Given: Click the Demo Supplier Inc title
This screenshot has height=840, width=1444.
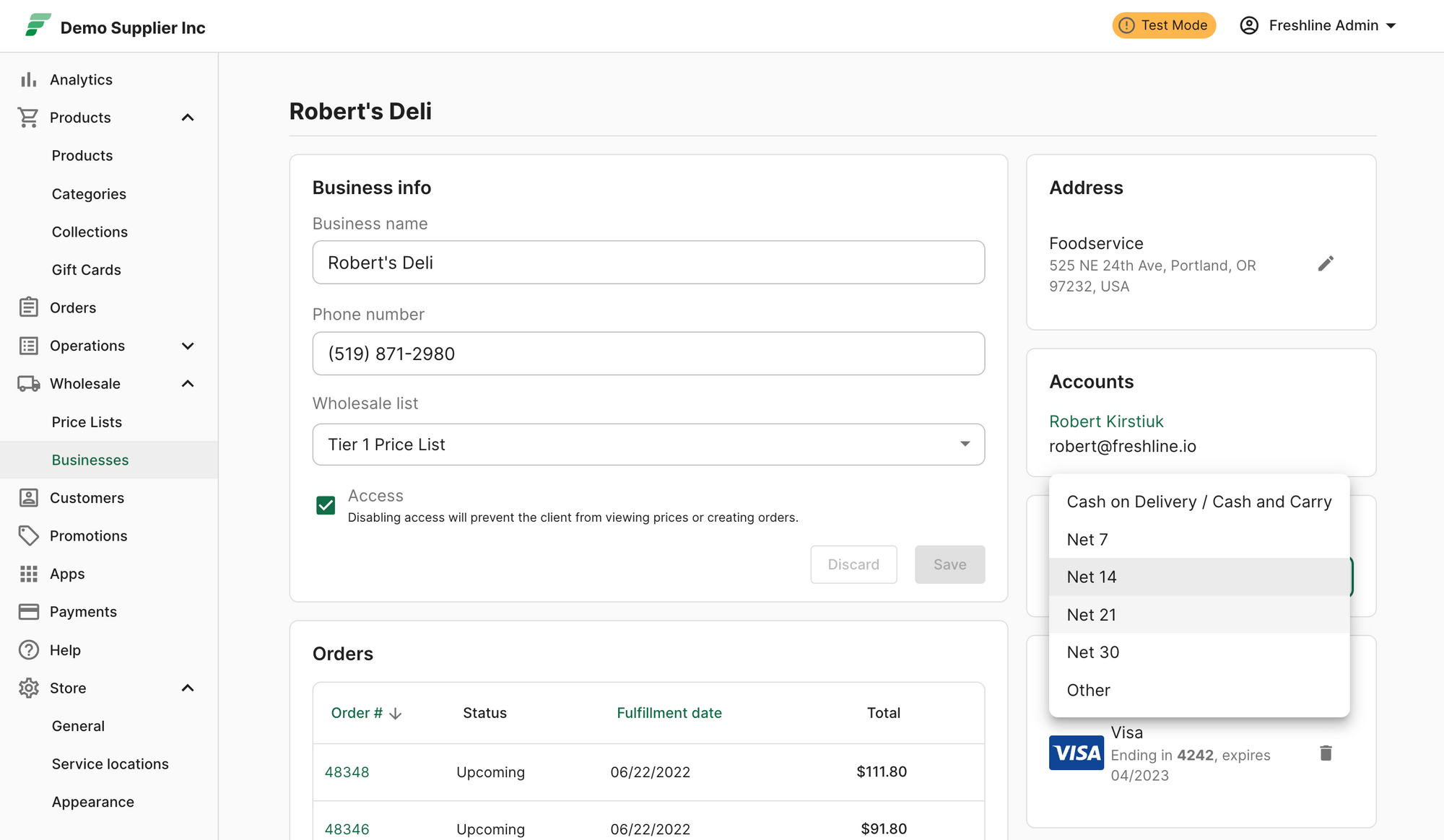Looking at the screenshot, I should [133, 27].
